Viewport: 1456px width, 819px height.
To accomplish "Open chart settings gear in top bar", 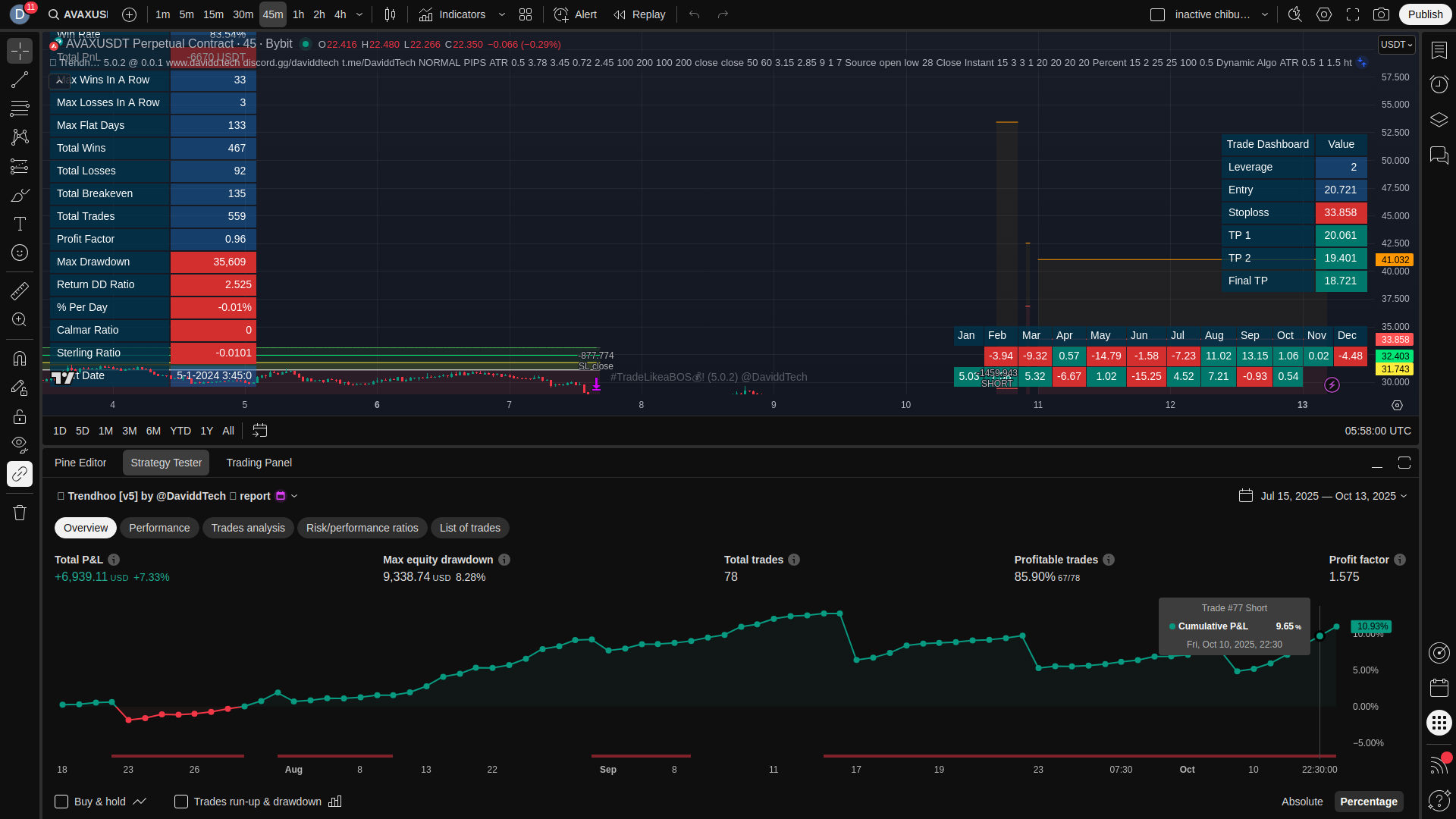I will 1324,14.
